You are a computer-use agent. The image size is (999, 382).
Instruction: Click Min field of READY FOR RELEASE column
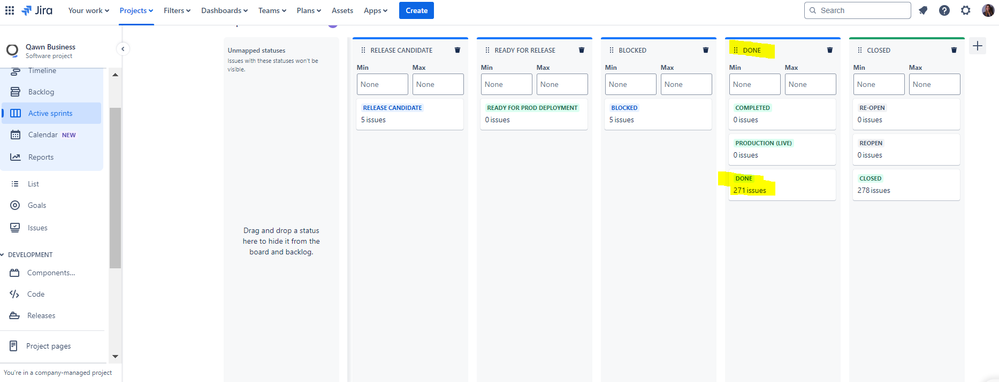(507, 84)
